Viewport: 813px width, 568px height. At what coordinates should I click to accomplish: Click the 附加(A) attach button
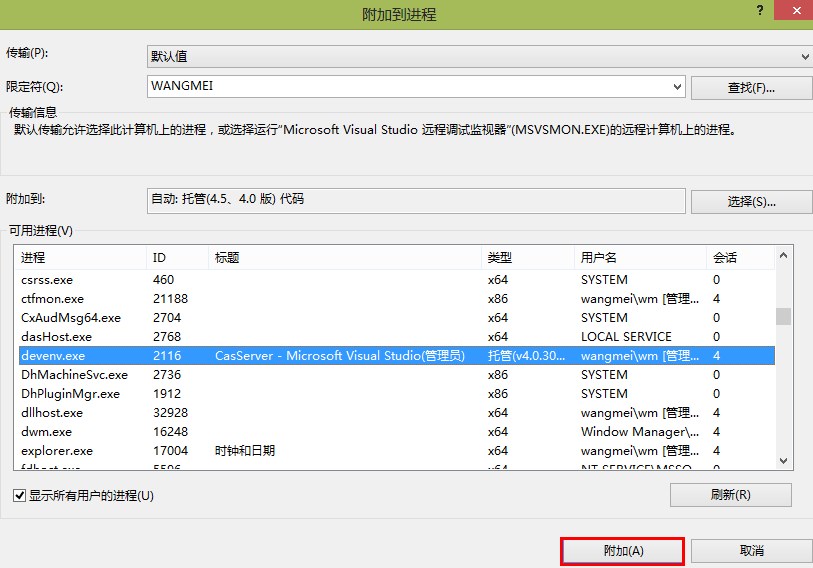pyautogui.click(x=623, y=551)
